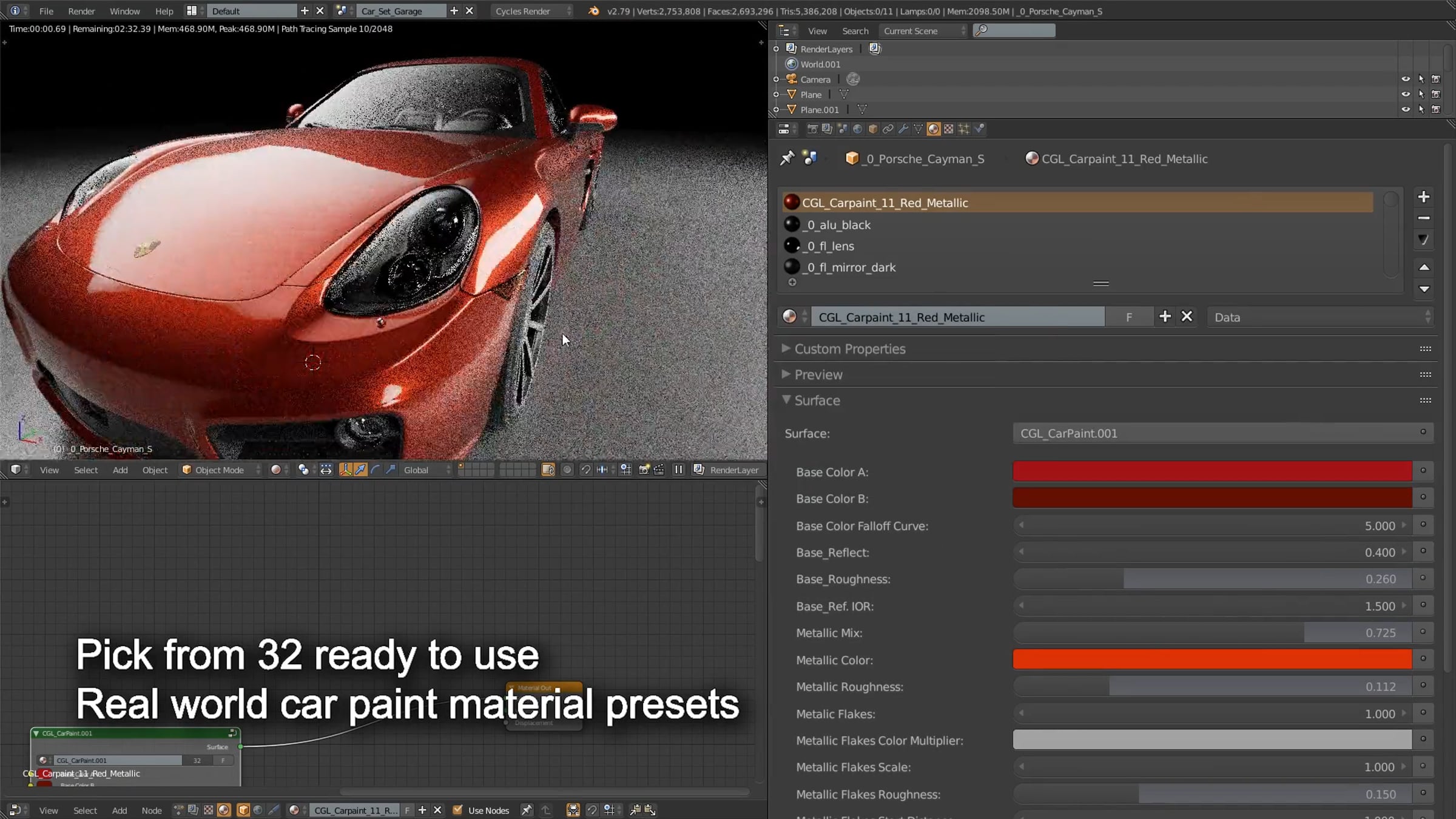
Task: Open the mesh Data properties tab
Action: (x=918, y=129)
